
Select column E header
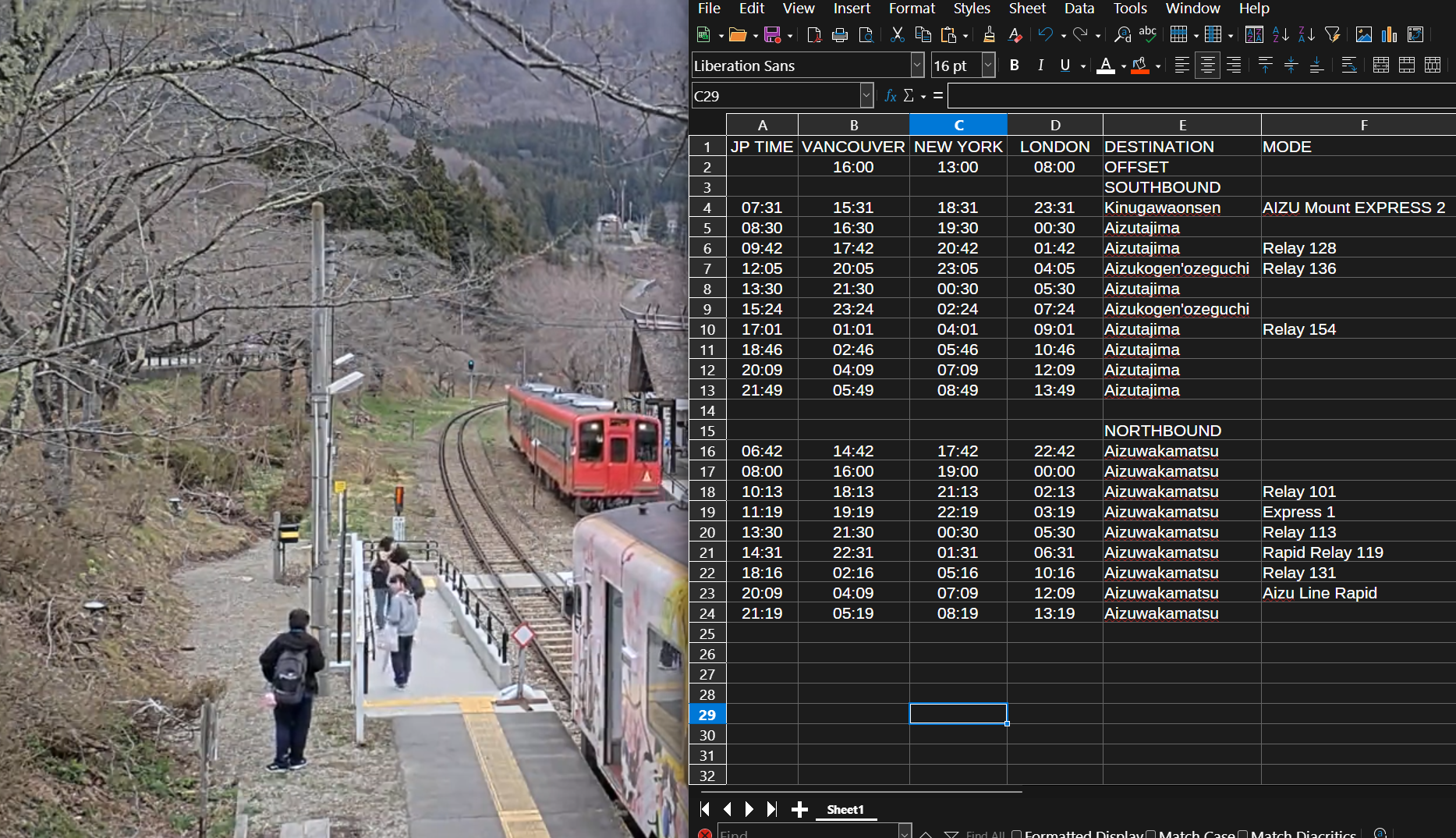pyautogui.click(x=1182, y=125)
